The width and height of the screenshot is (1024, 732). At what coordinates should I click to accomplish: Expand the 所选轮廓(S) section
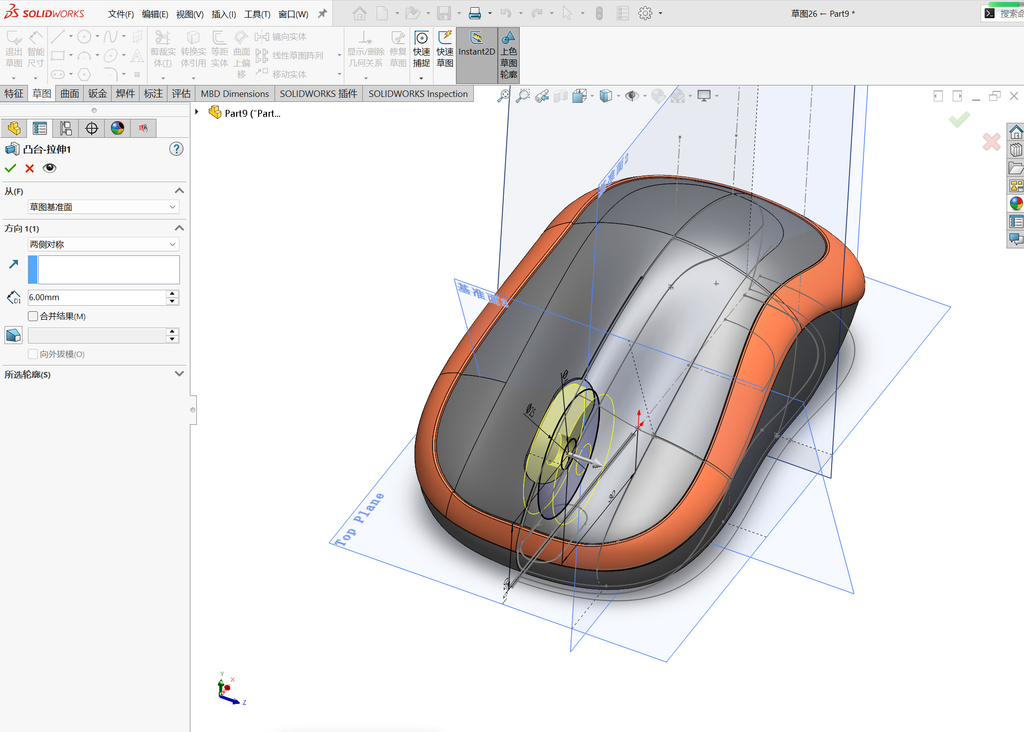pyautogui.click(x=179, y=374)
